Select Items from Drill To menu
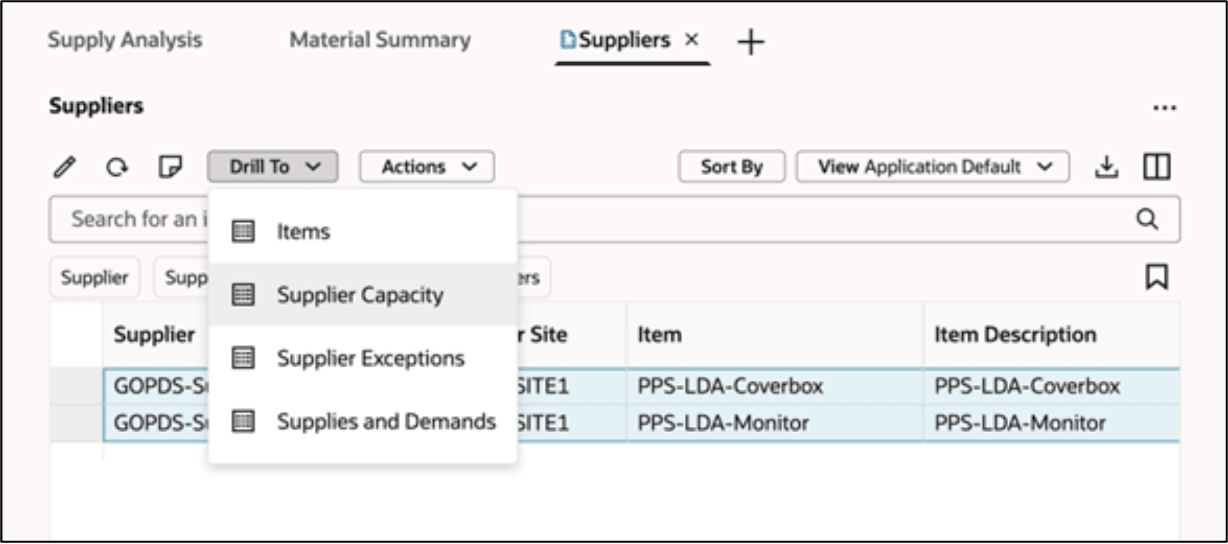The height and width of the screenshot is (544, 1228). [303, 232]
